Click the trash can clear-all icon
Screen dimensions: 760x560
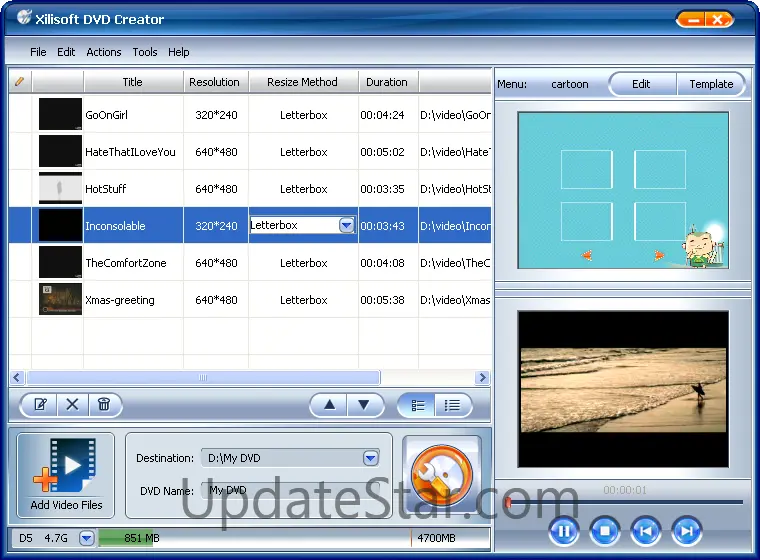click(x=104, y=404)
